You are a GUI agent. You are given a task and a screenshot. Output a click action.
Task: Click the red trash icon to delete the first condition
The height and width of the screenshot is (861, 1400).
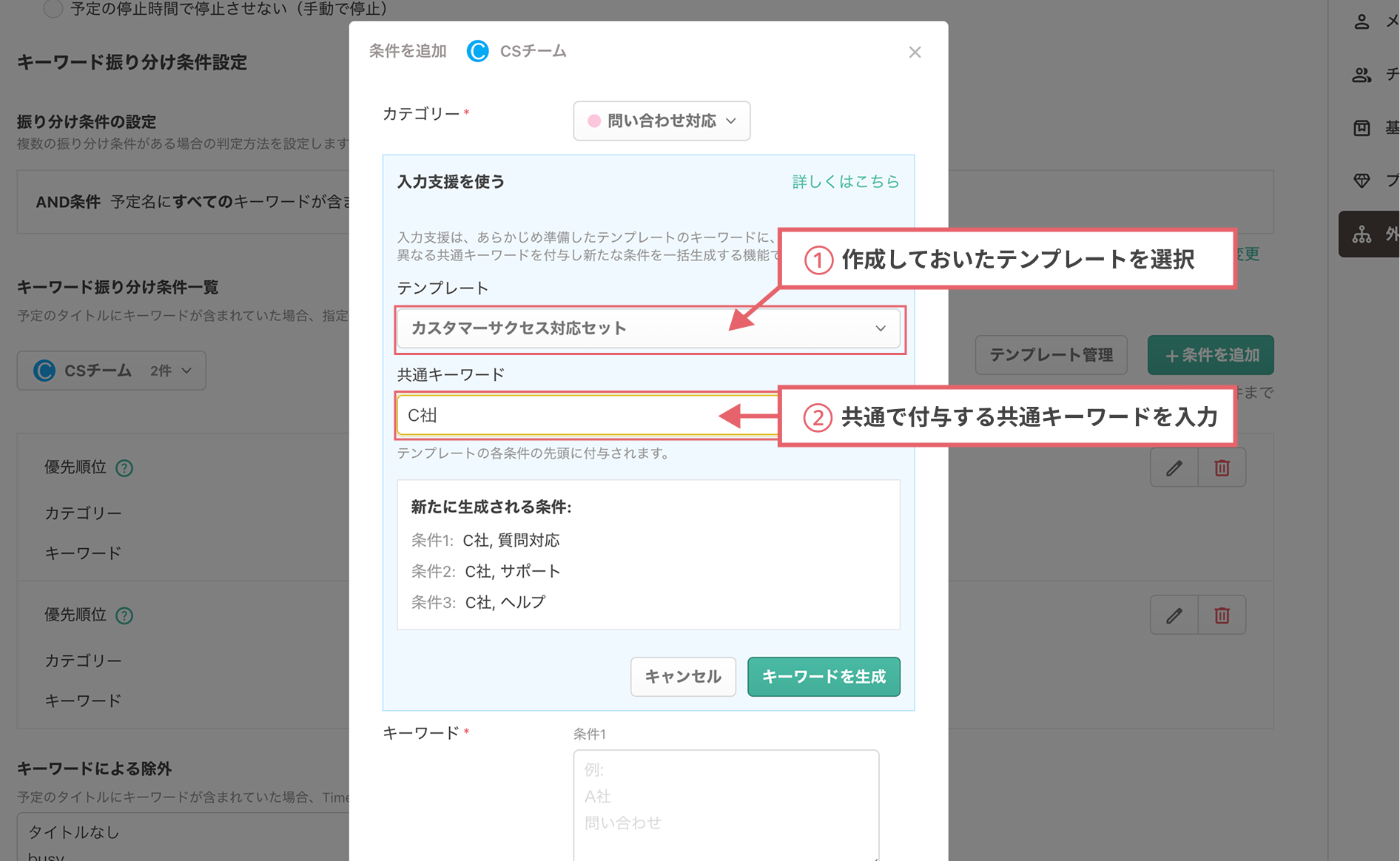pos(1222,467)
